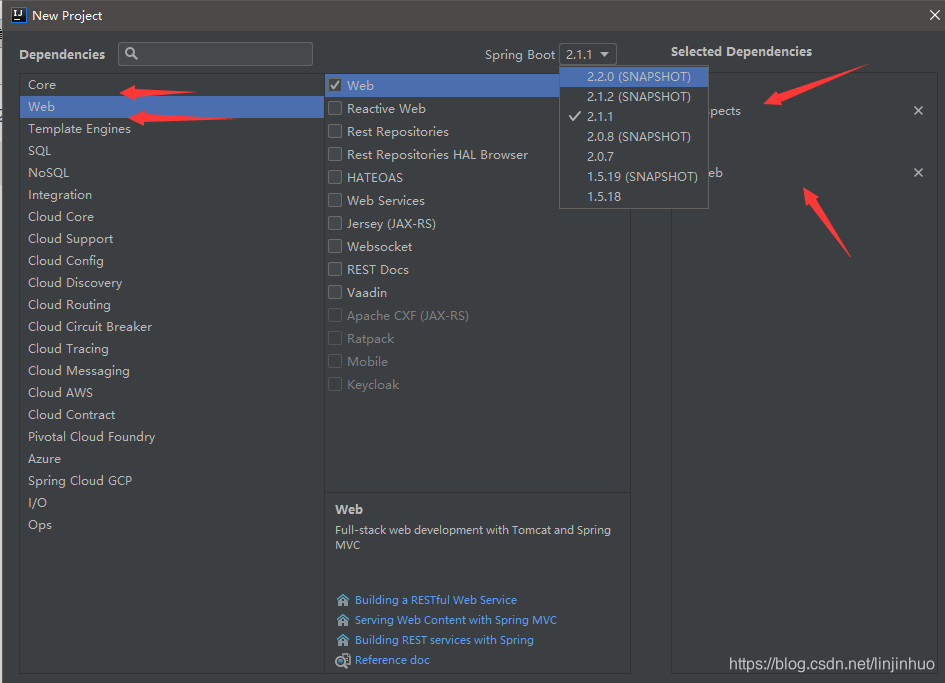Open the Reference doc link

(392, 660)
